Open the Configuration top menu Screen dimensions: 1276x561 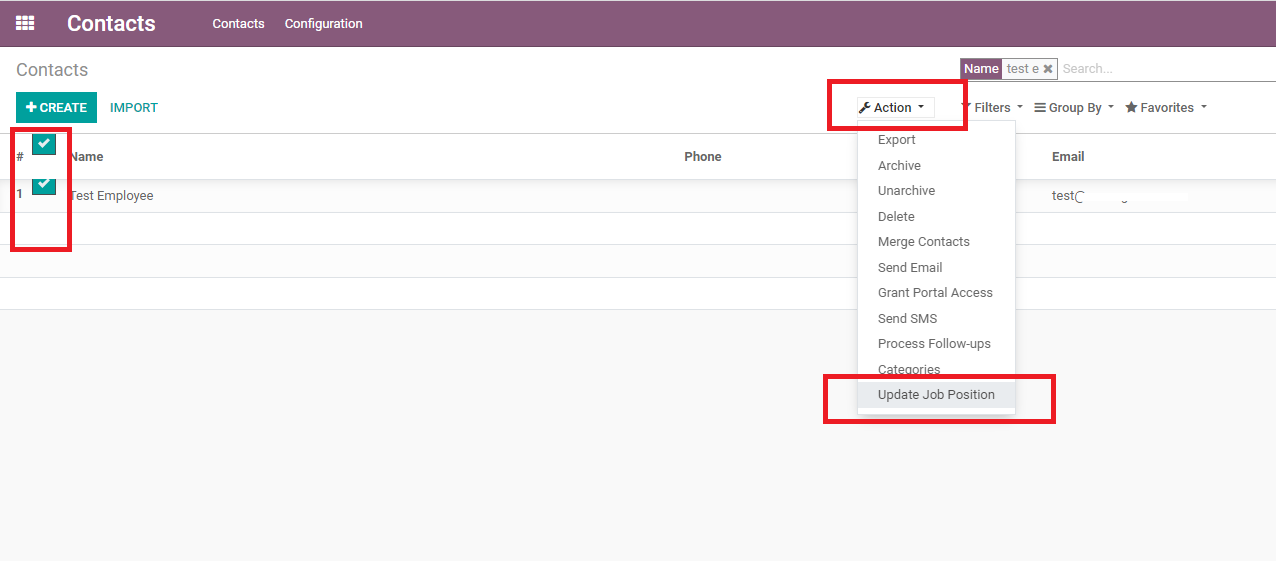pos(323,24)
